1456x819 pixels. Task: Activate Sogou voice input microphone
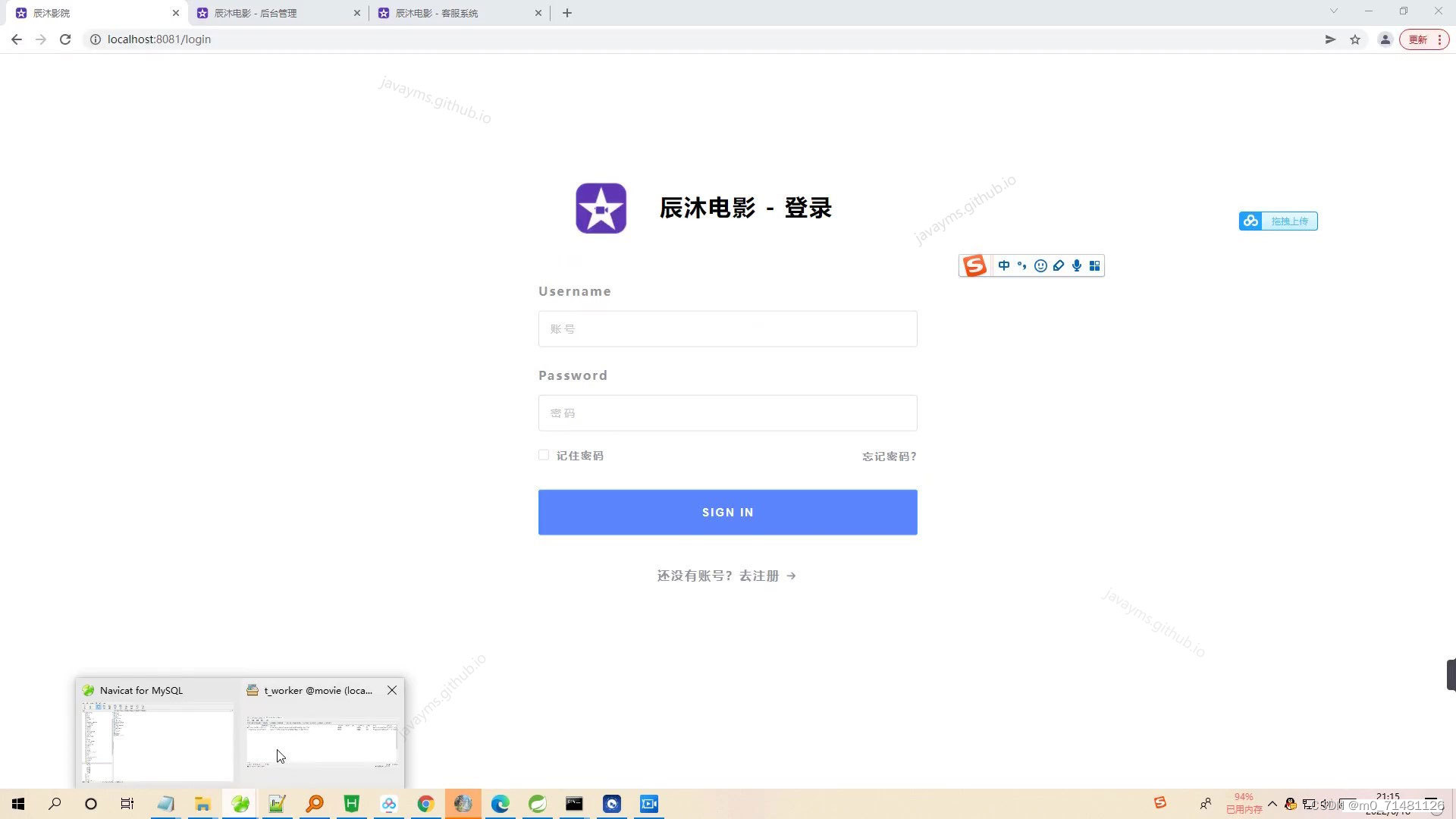(x=1076, y=265)
